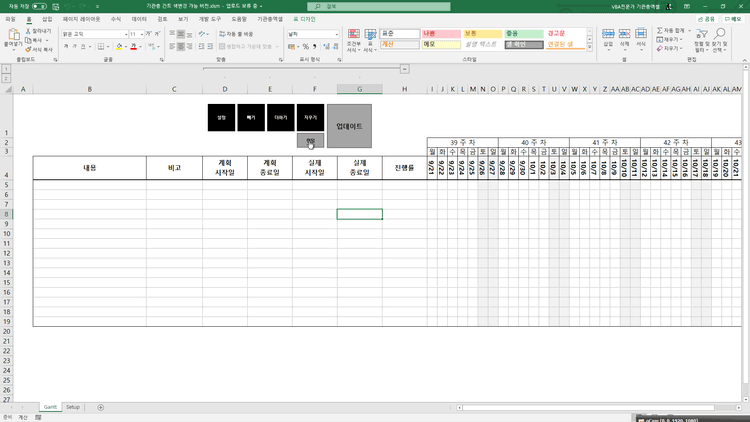Open the AutoSum dropdown arrow
Image resolution: width=750 pixels, height=422 pixels.
point(689,30)
